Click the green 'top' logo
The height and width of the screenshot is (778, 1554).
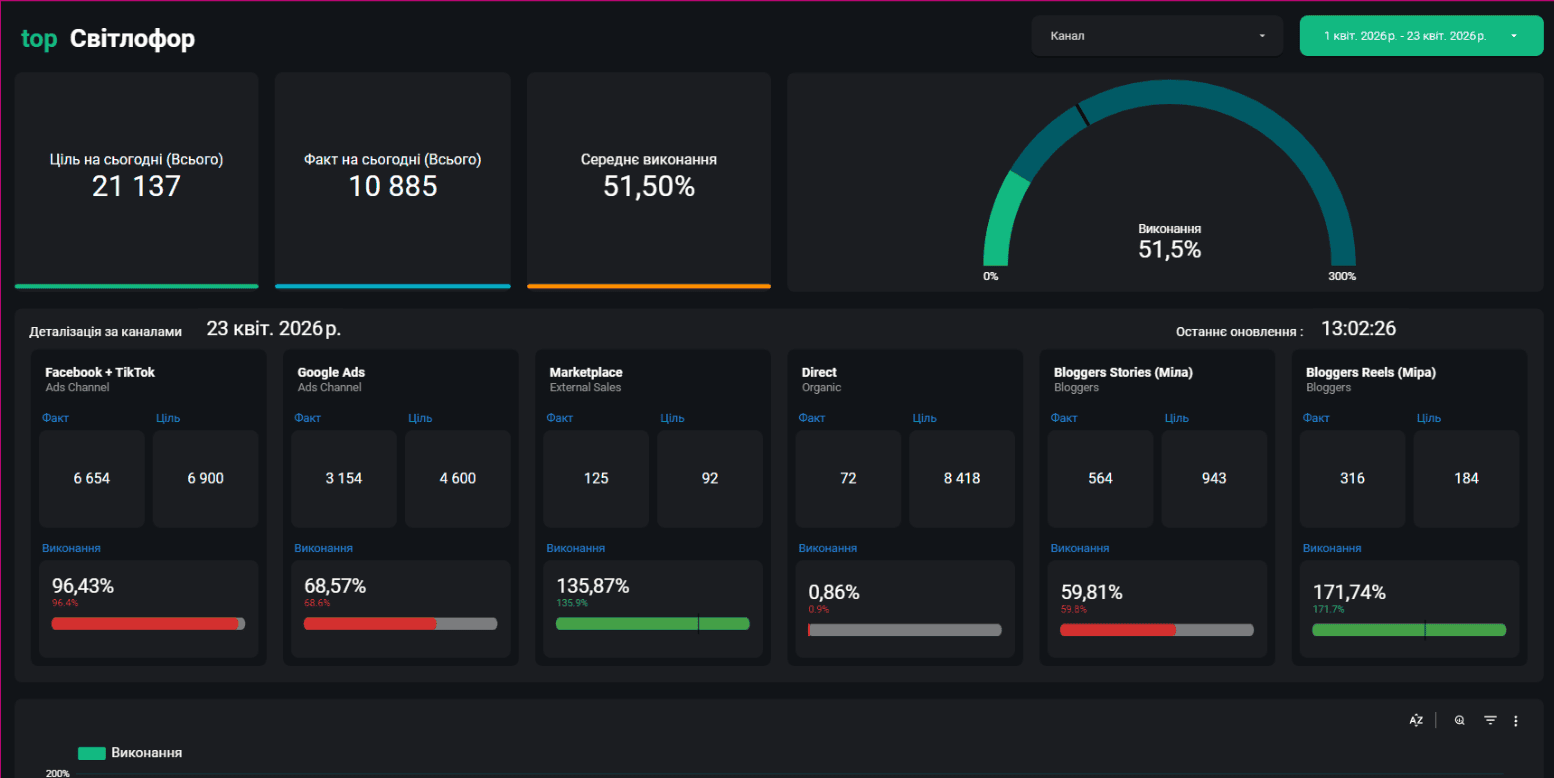tap(39, 39)
